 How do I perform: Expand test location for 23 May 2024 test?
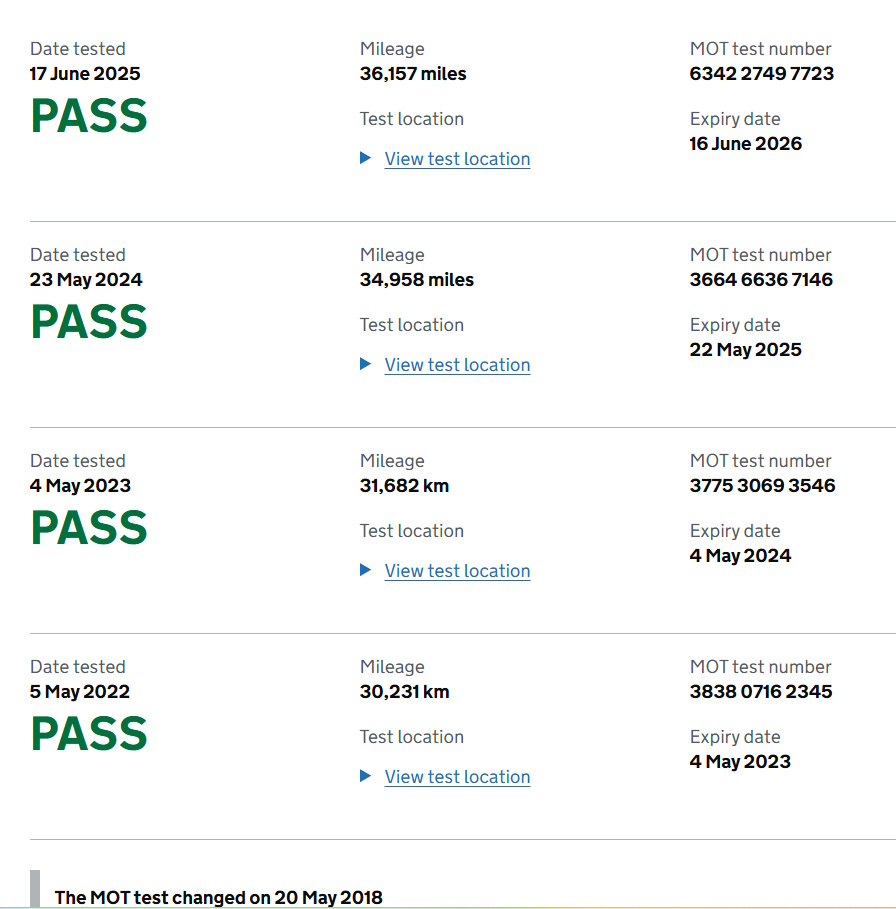coord(457,365)
